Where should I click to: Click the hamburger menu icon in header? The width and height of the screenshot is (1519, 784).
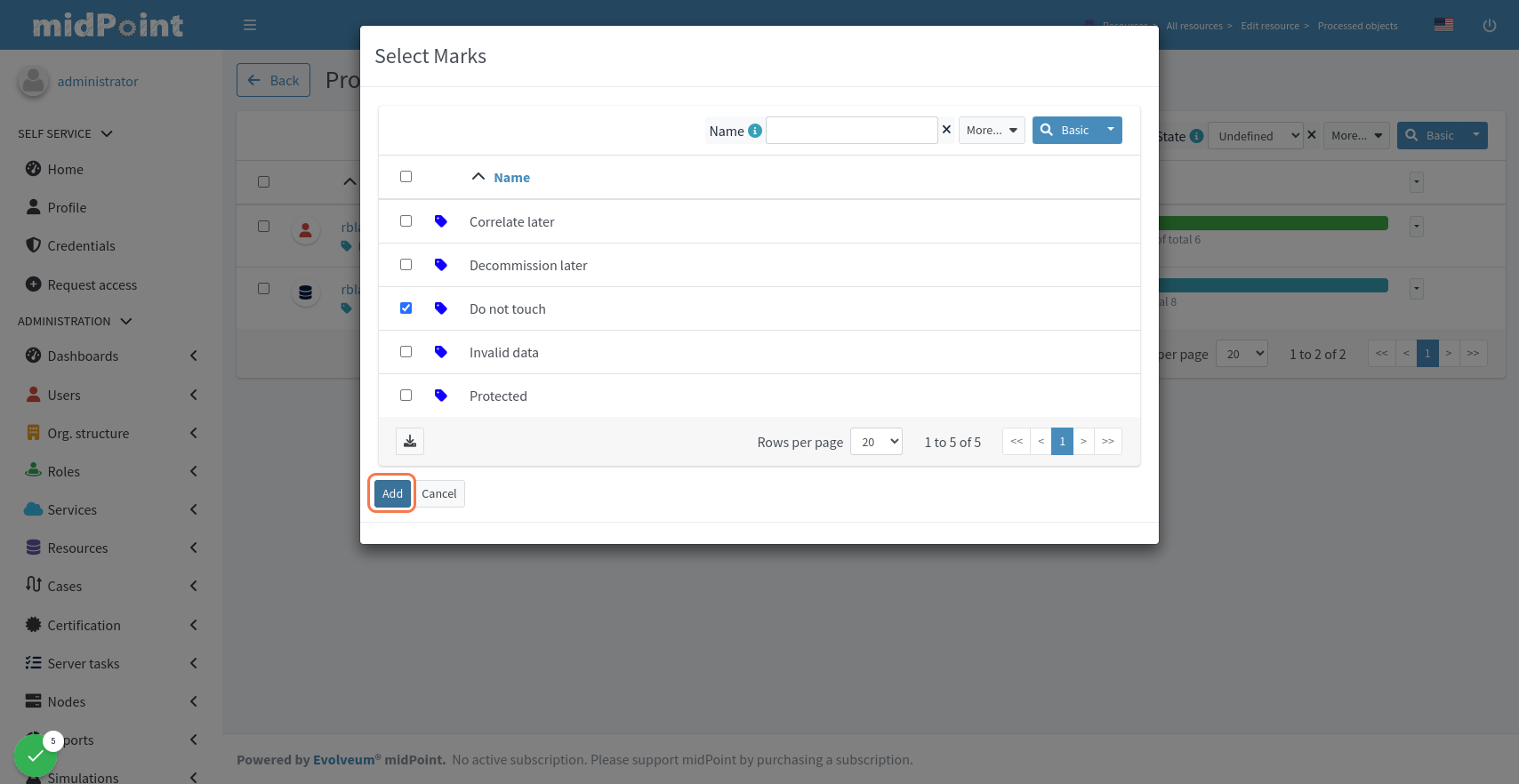click(x=250, y=25)
